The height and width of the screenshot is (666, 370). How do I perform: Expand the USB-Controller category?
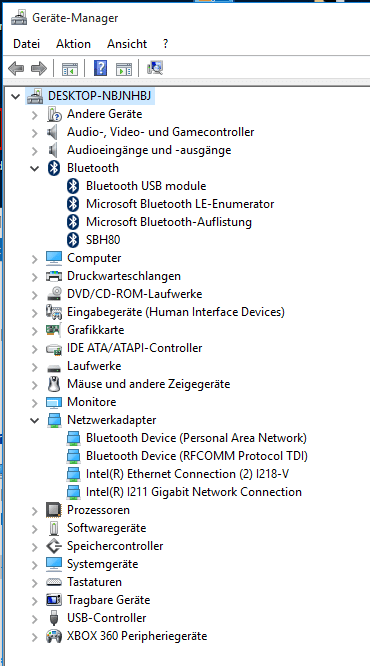(x=34, y=618)
